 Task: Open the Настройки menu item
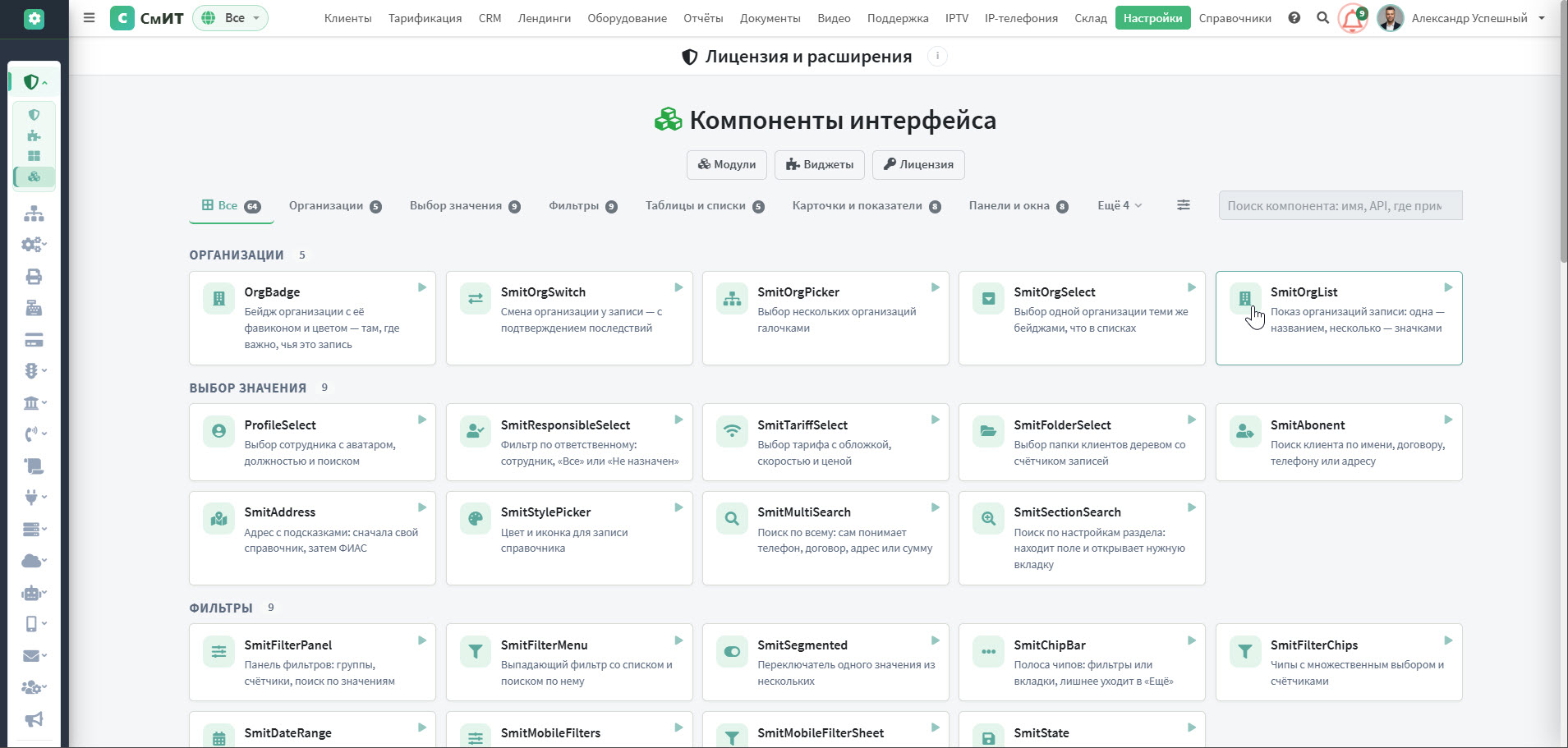tap(1152, 18)
